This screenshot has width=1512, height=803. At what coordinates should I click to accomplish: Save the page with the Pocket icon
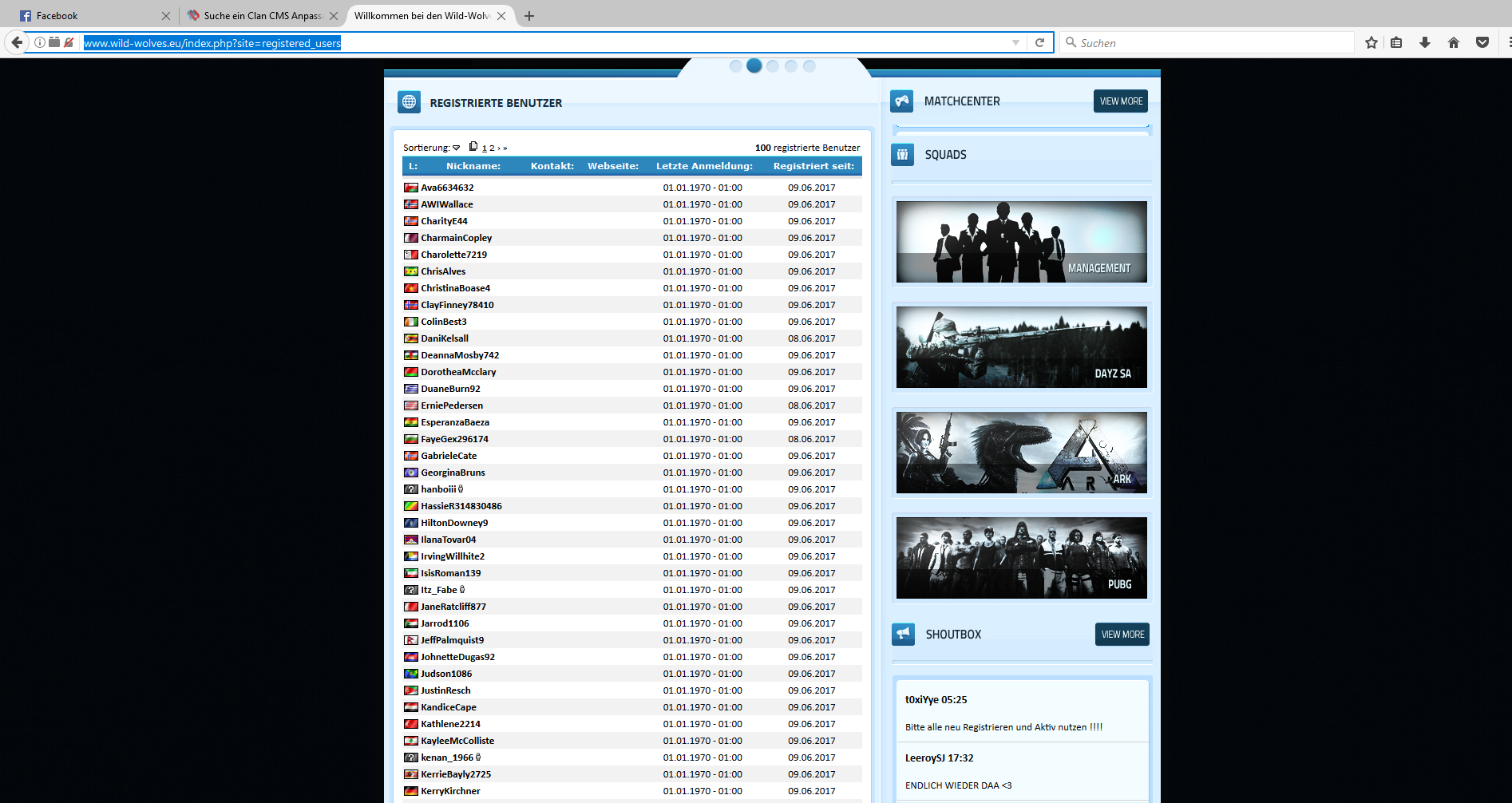click(x=1482, y=42)
